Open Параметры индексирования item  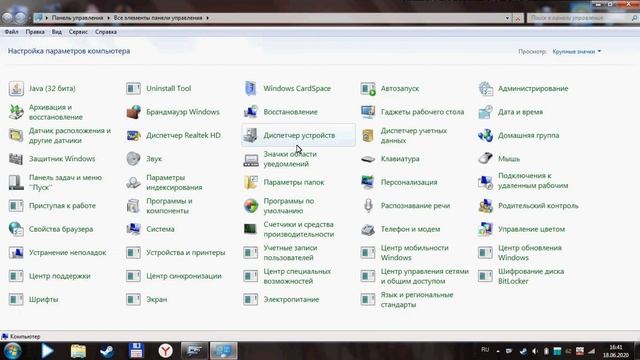coord(174,182)
